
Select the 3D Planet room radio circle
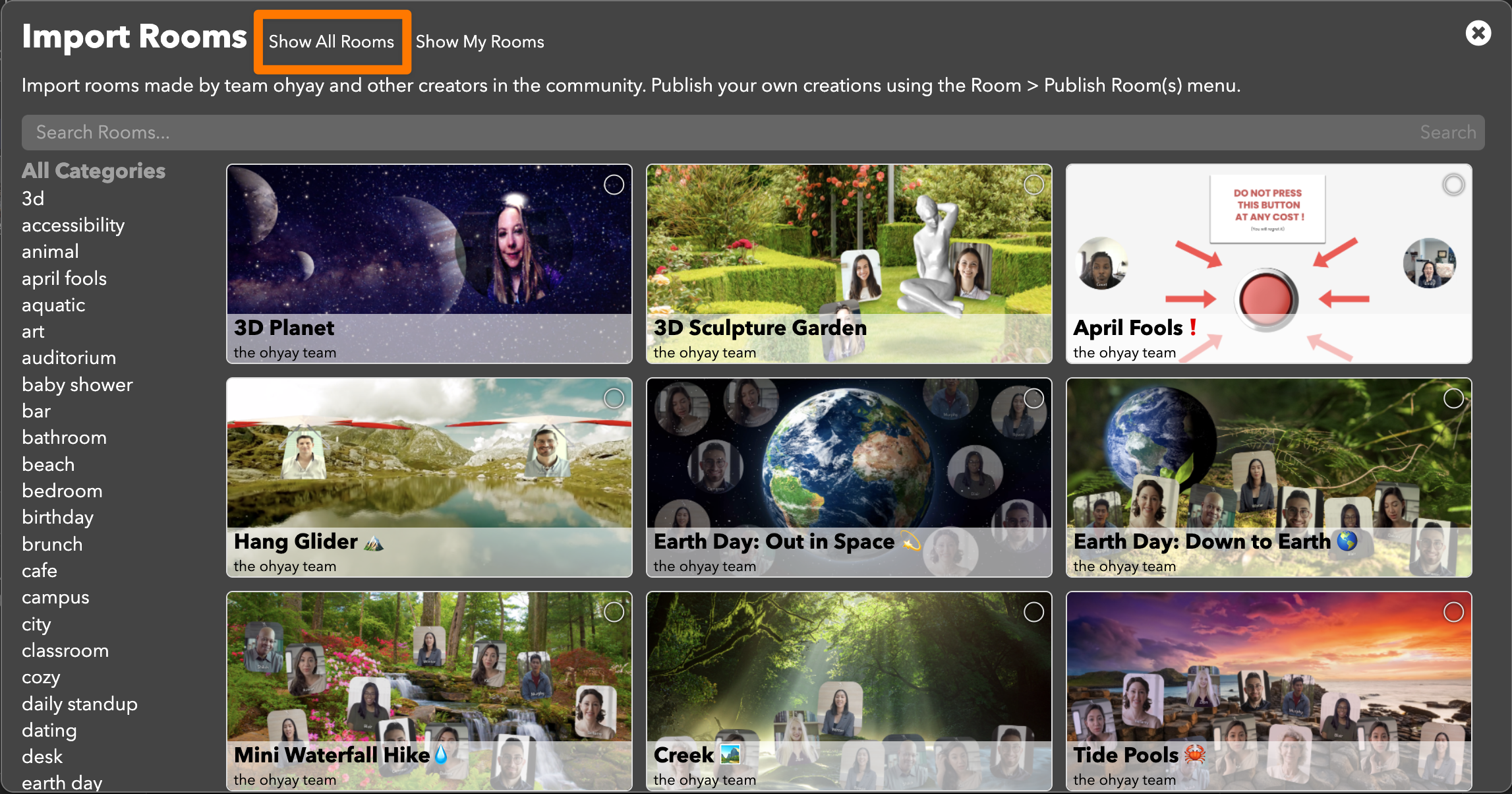click(x=614, y=185)
